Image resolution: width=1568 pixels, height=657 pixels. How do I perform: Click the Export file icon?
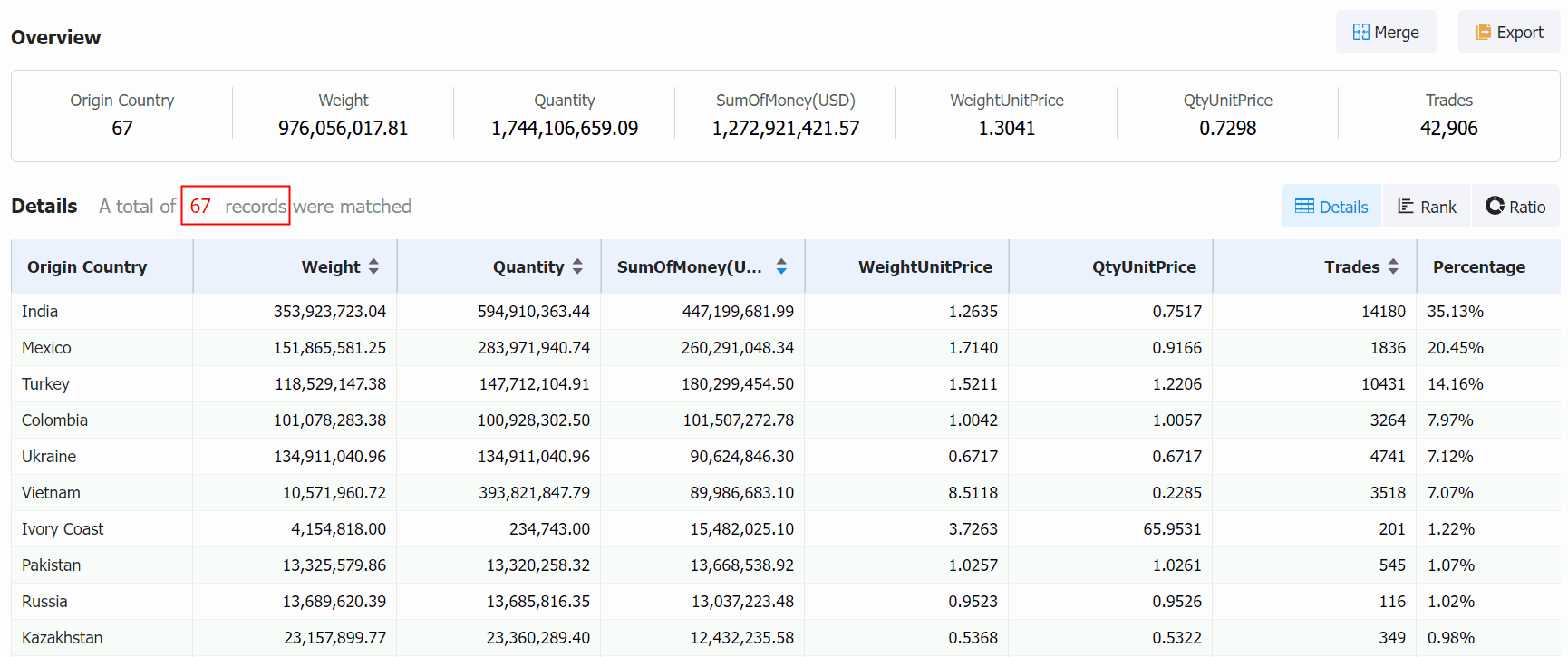click(x=1484, y=32)
